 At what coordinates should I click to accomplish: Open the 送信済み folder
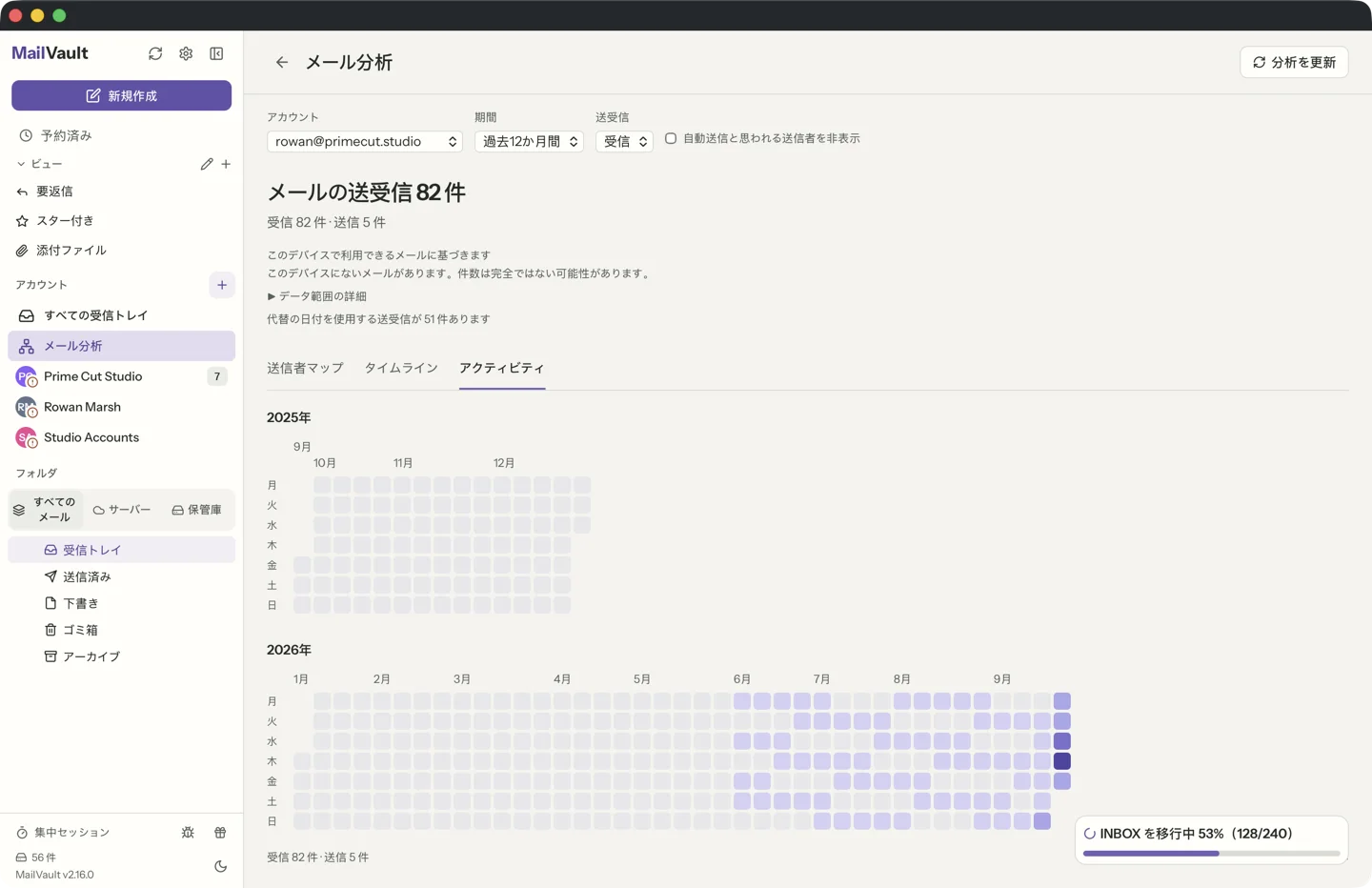coord(122,576)
